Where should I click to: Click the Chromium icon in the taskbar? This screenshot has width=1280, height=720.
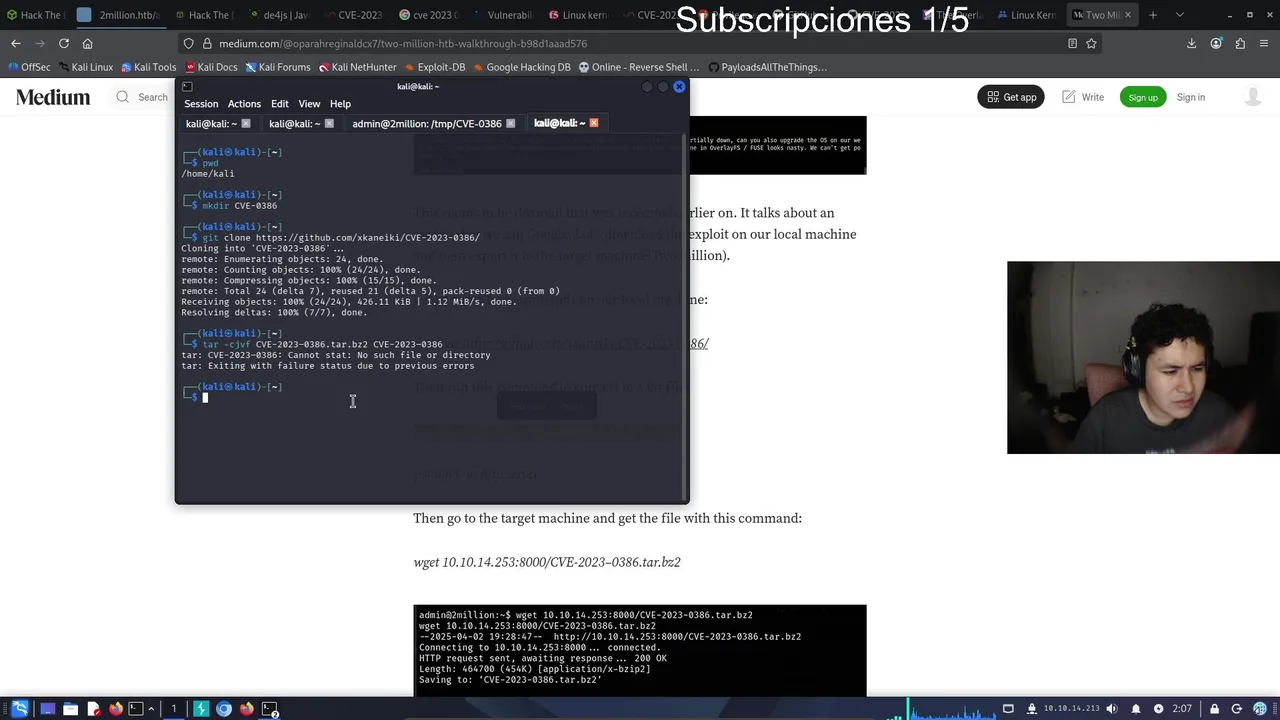point(224,709)
